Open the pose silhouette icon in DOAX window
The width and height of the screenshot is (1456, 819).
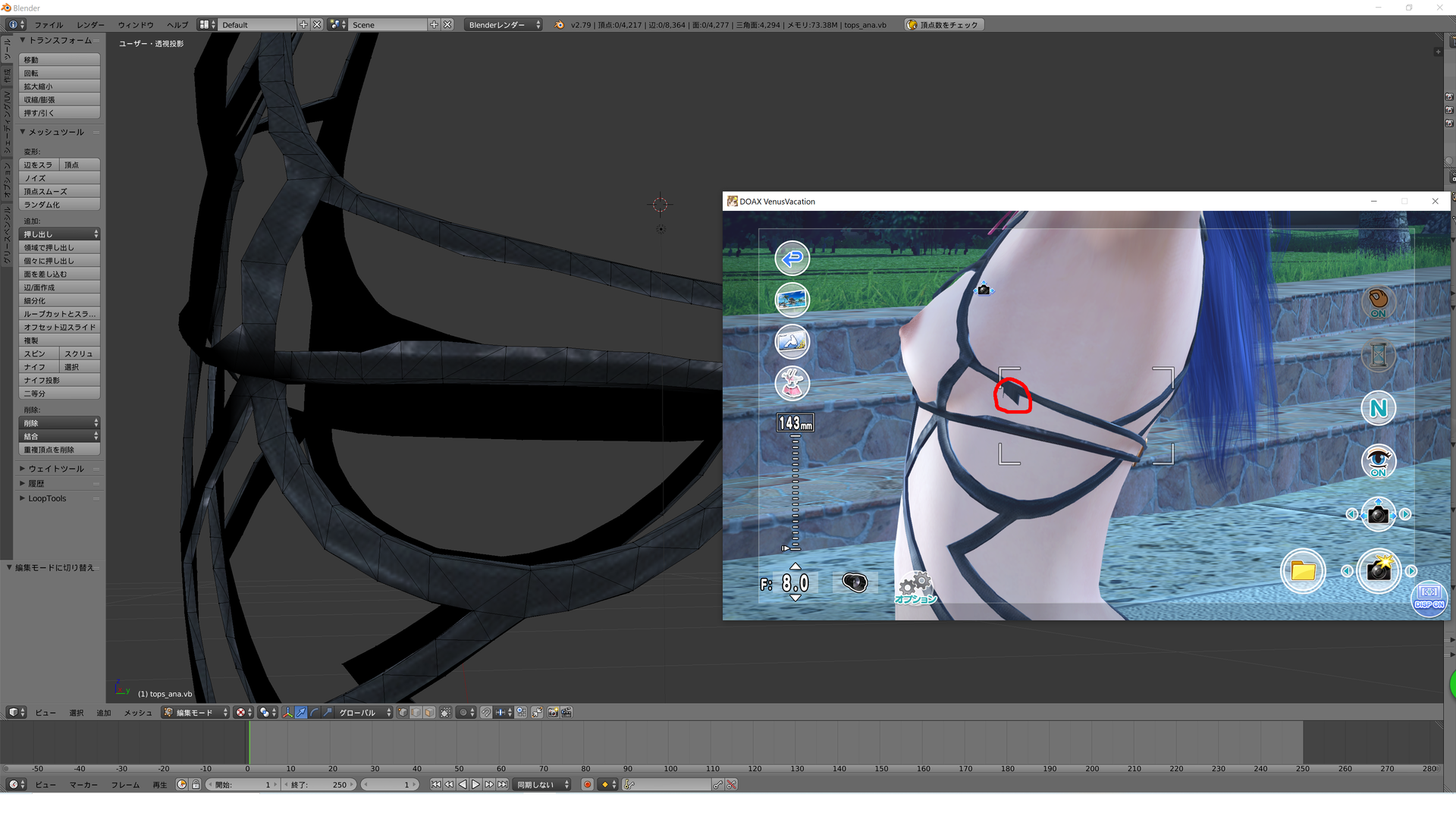[792, 342]
